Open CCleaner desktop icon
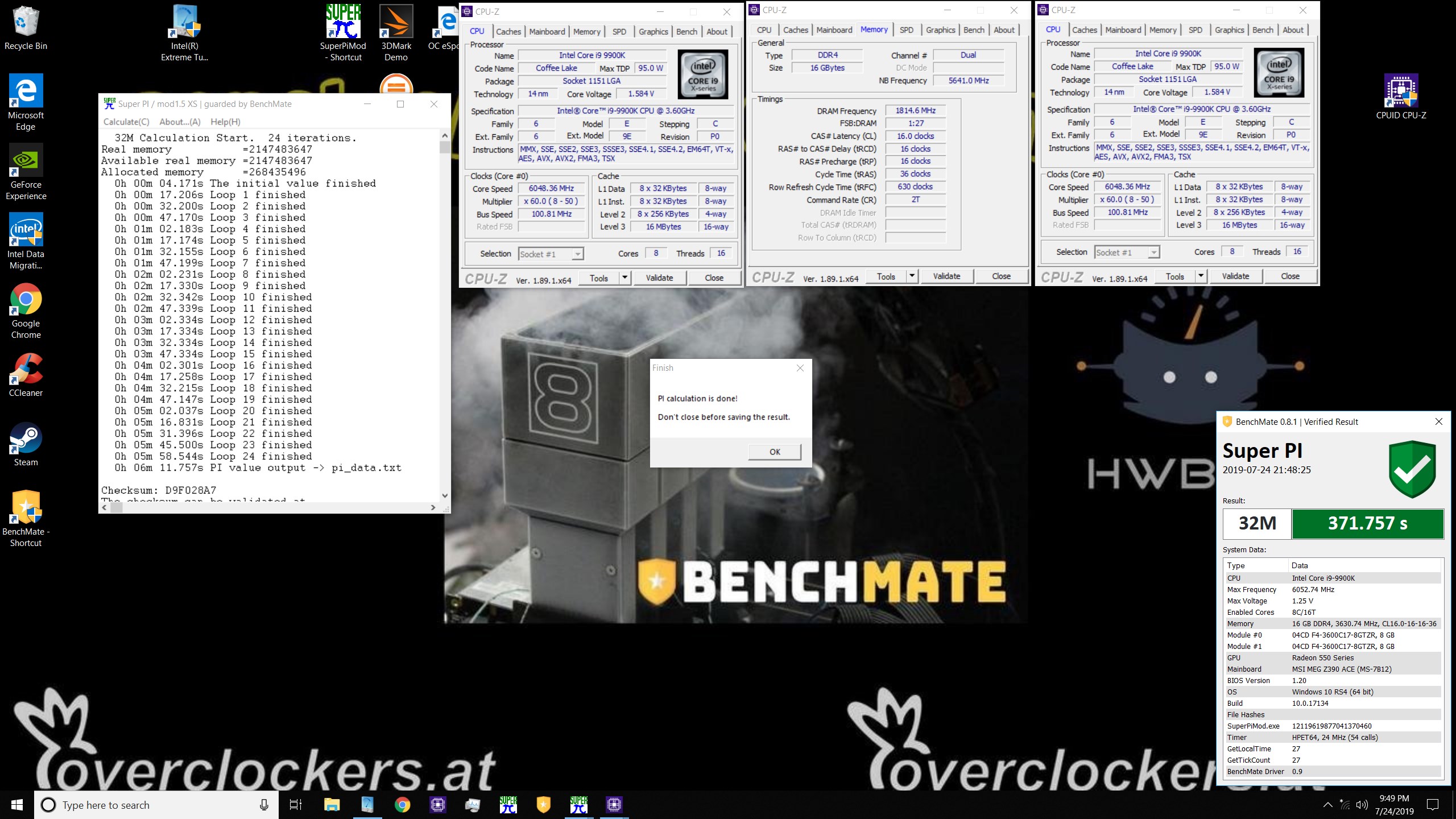1456x819 pixels. pos(26,374)
